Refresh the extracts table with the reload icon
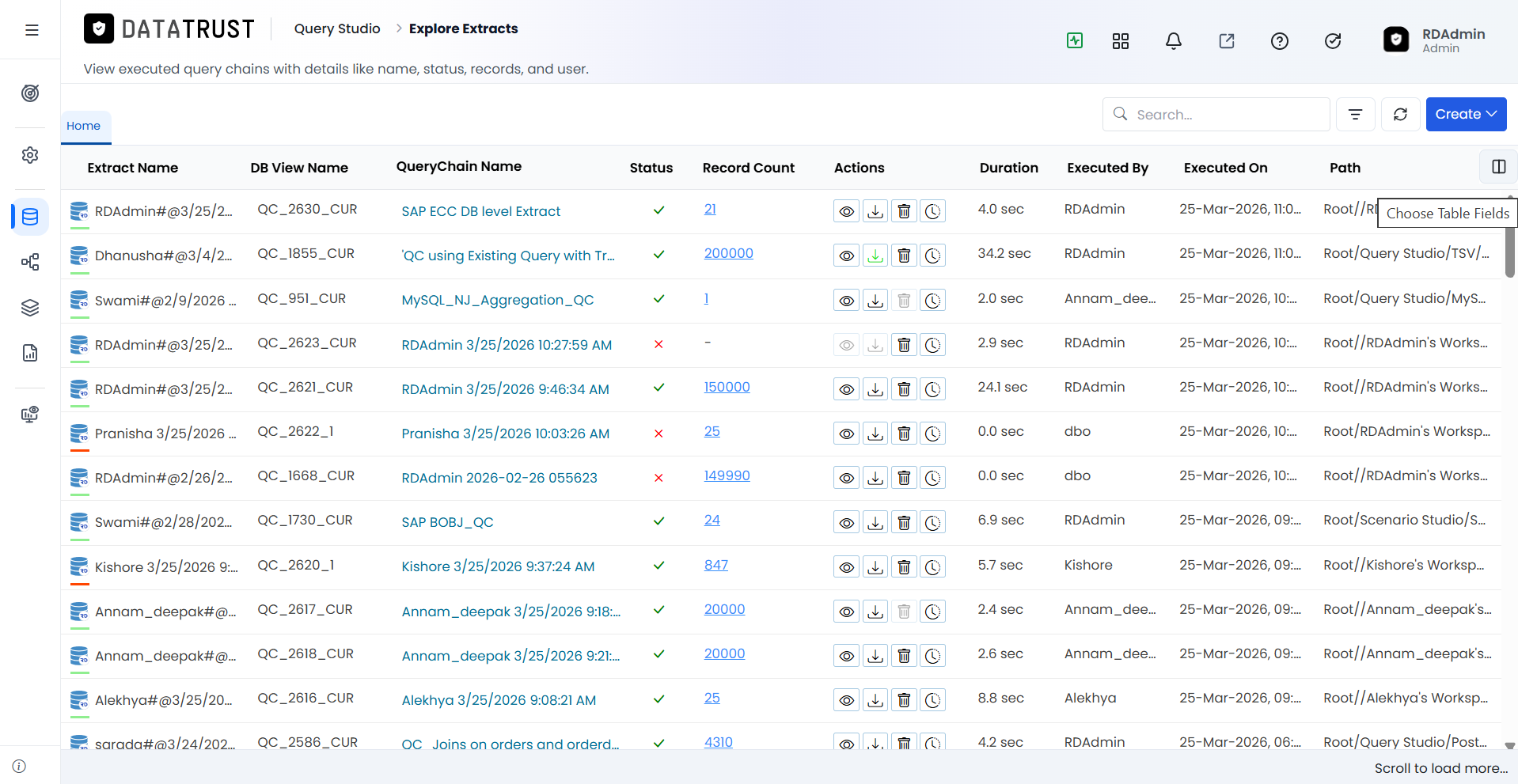Screen dimensions: 1518x784 click(x=1401, y=115)
